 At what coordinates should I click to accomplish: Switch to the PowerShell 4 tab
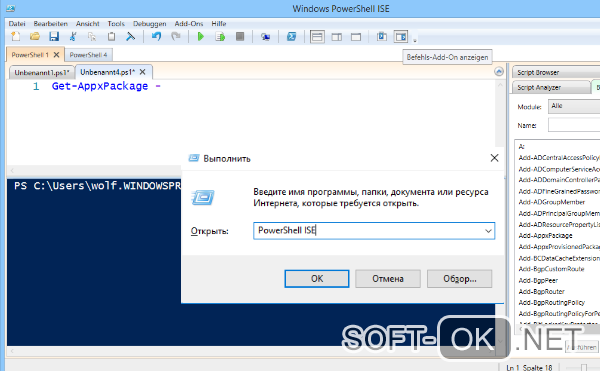[88, 55]
